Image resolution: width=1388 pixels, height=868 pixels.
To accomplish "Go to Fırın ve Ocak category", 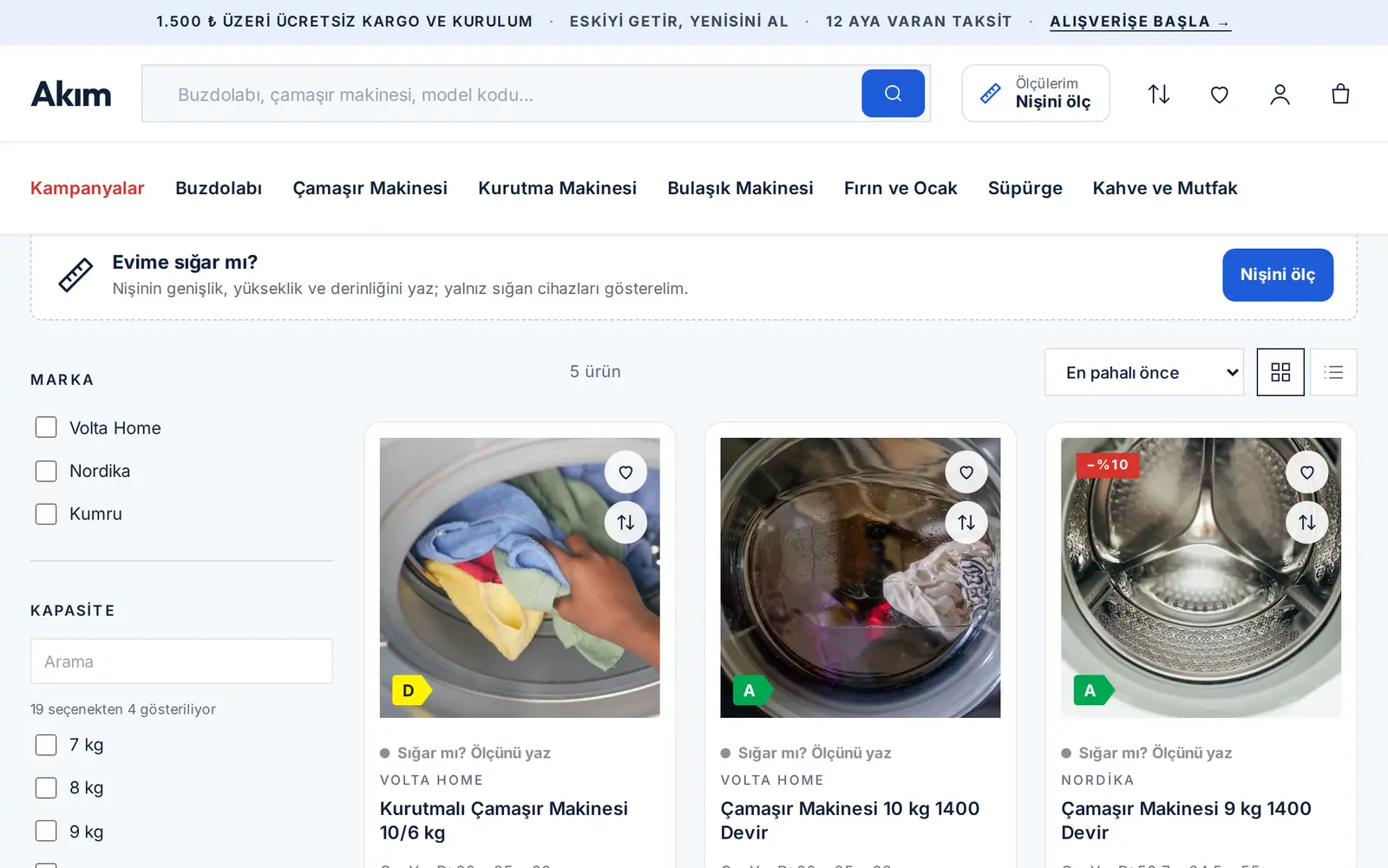I will click(x=900, y=188).
